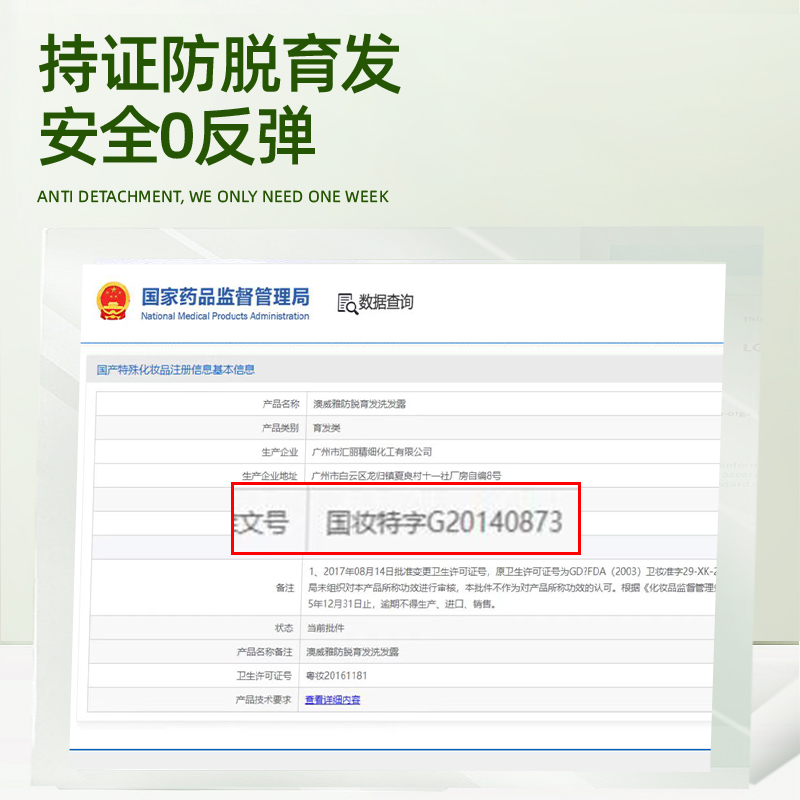Select approval number 国妆特字G20140873
Screen dimensions: 800x800
pyautogui.click(x=444, y=522)
